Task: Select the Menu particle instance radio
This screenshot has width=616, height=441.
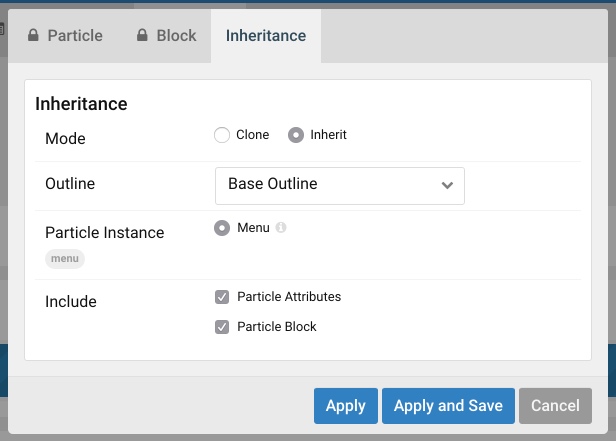Action: (222, 228)
